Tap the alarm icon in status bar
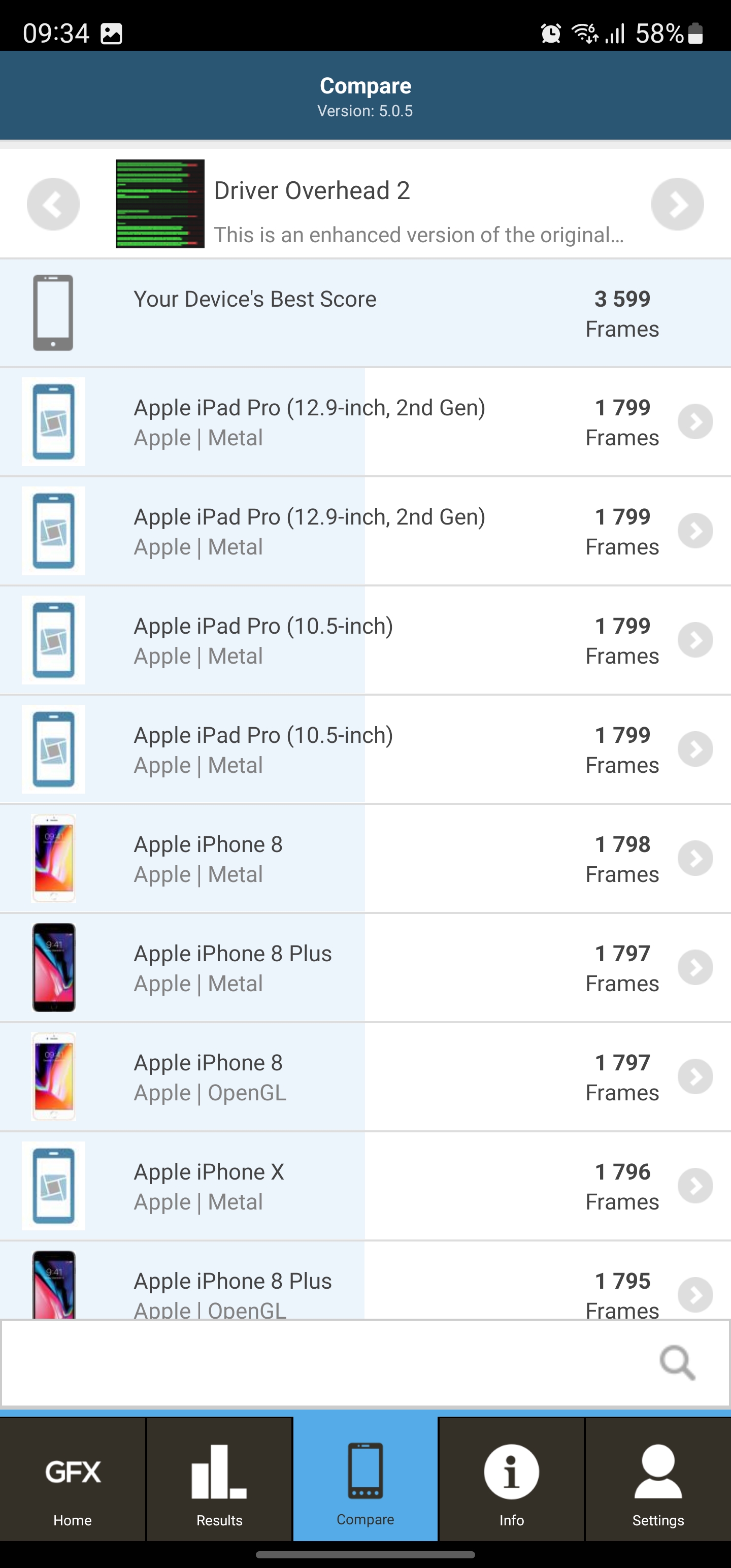This screenshot has width=731, height=1568. pos(551,33)
